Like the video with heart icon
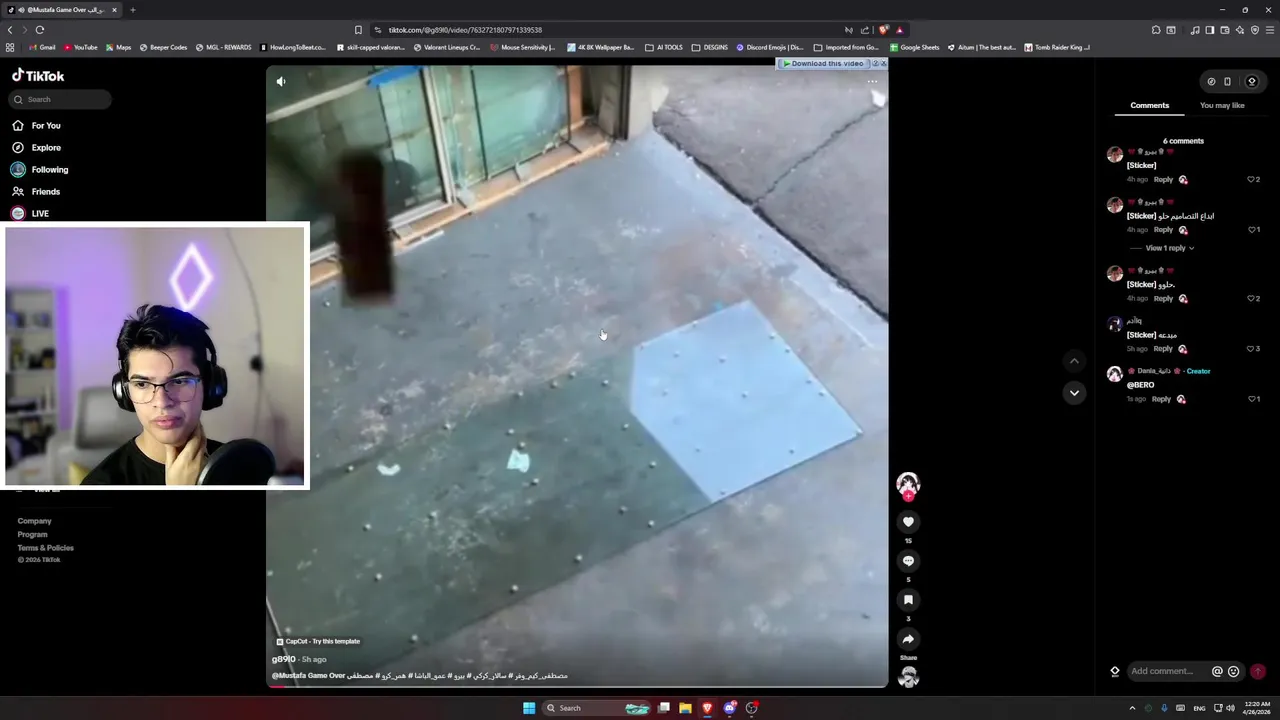This screenshot has height=720, width=1280. coord(908,522)
